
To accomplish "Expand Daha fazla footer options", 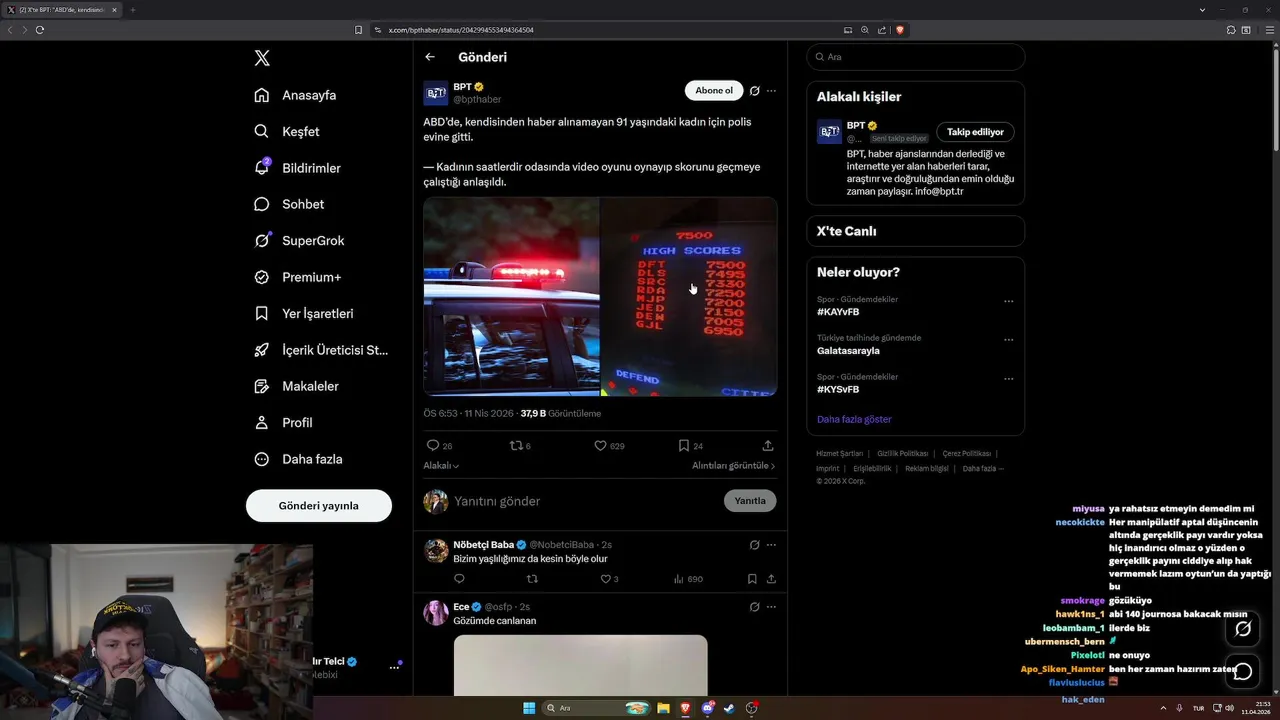I will (982, 469).
